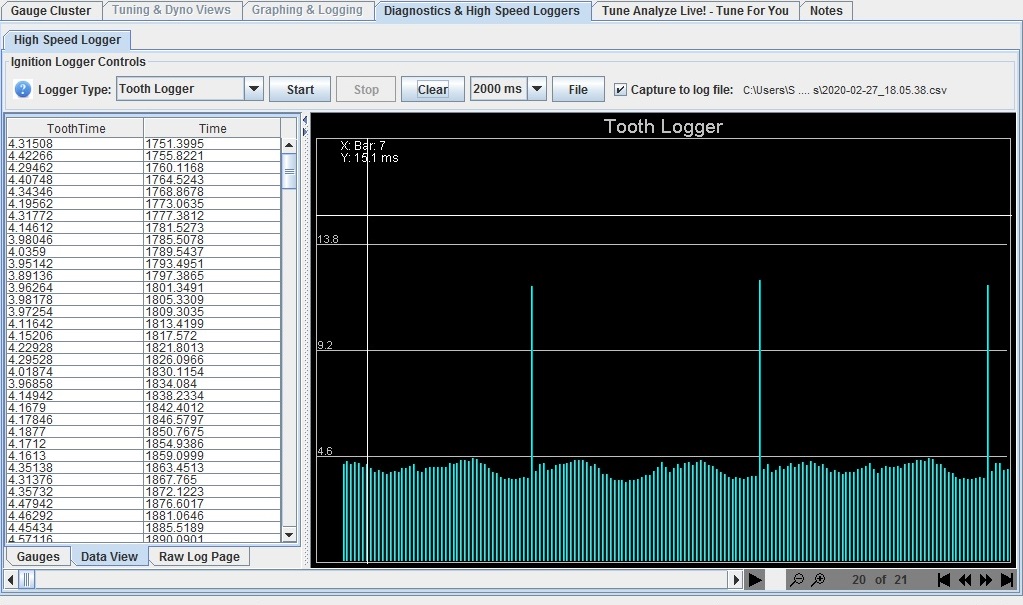Select the Raw Log Page tab
Screen dimensions: 1023x605
click(x=199, y=557)
